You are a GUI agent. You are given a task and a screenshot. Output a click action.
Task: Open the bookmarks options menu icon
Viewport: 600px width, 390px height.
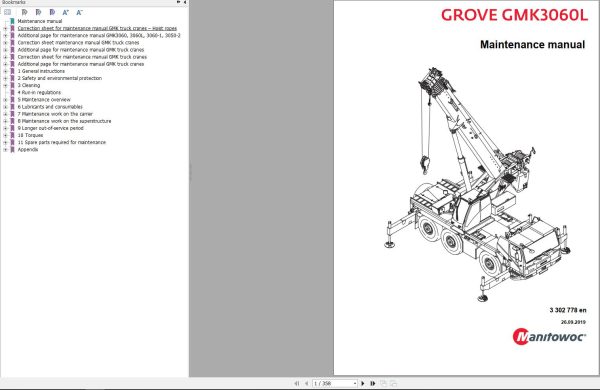pos(7,12)
